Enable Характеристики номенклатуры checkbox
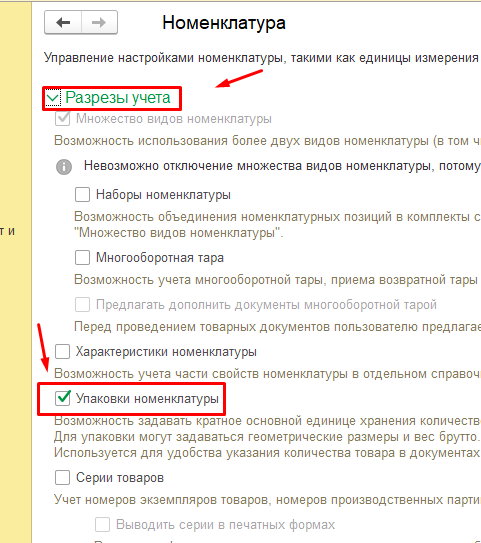 click(x=63, y=351)
